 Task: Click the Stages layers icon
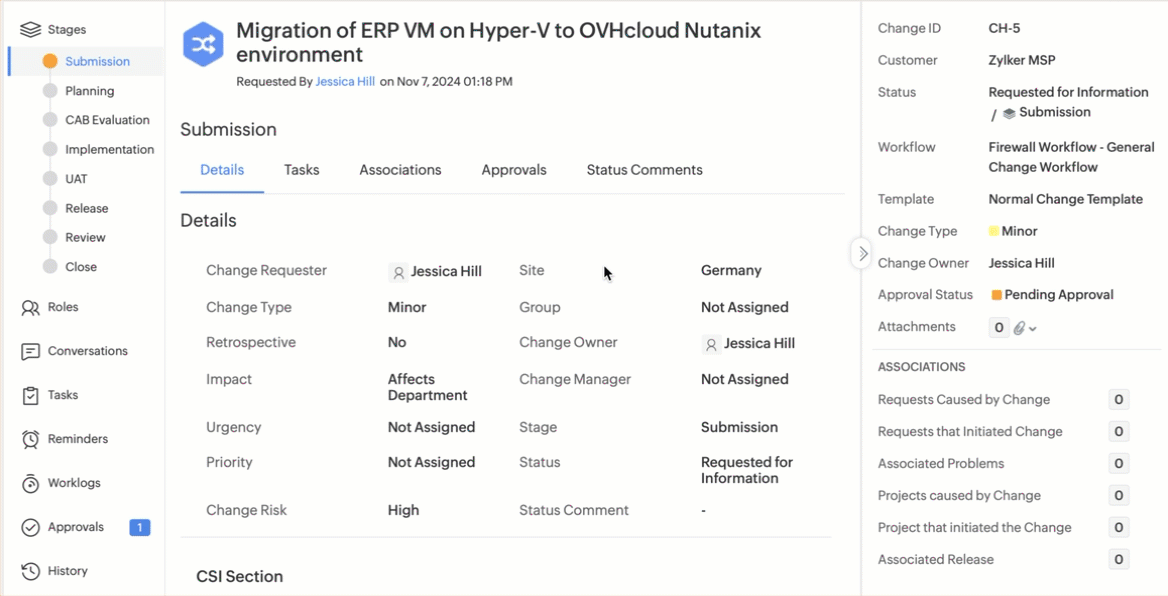pyautogui.click(x=30, y=30)
